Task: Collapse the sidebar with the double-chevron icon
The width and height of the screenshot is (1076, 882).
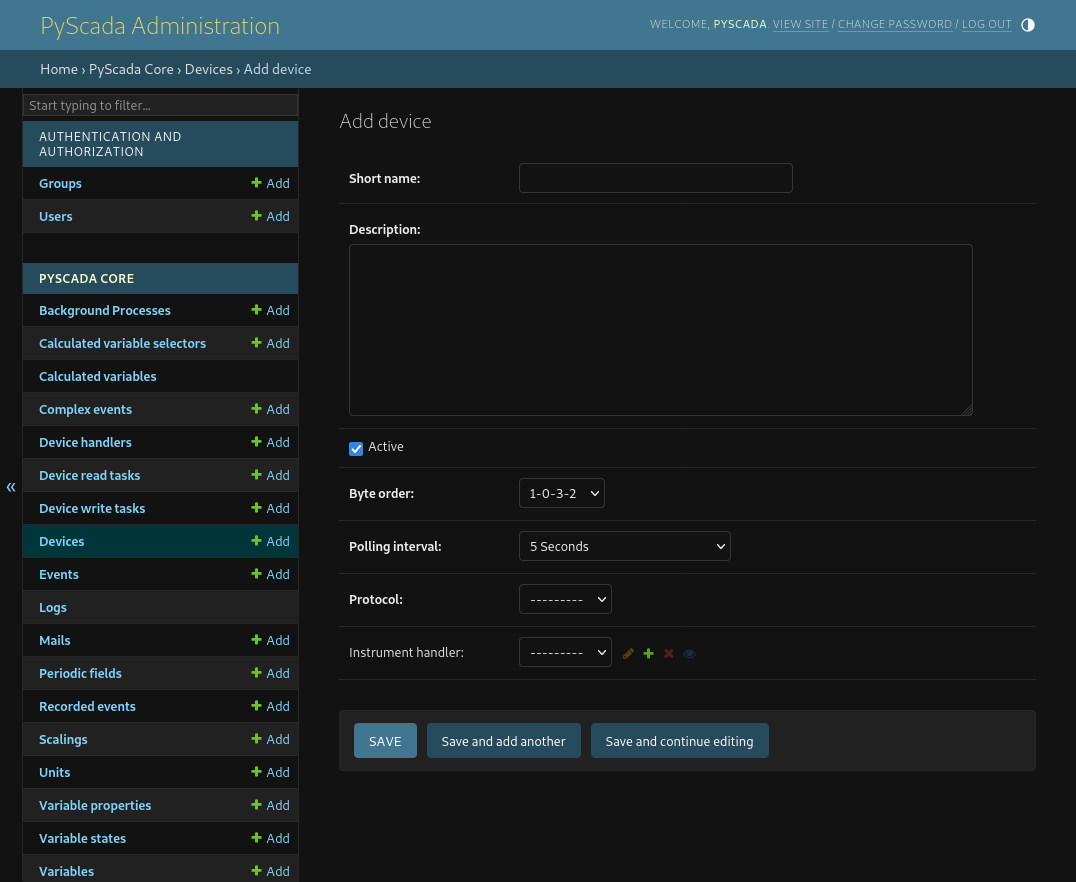Action: (x=11, y=487)
